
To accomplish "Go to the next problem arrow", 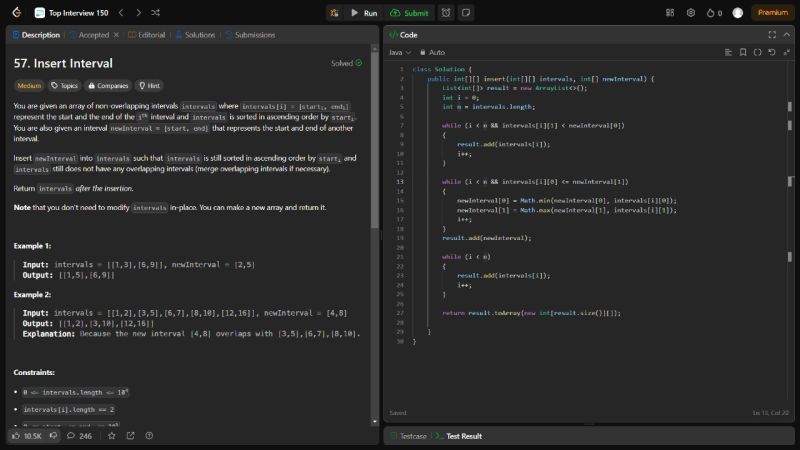I will pos(138,13).
